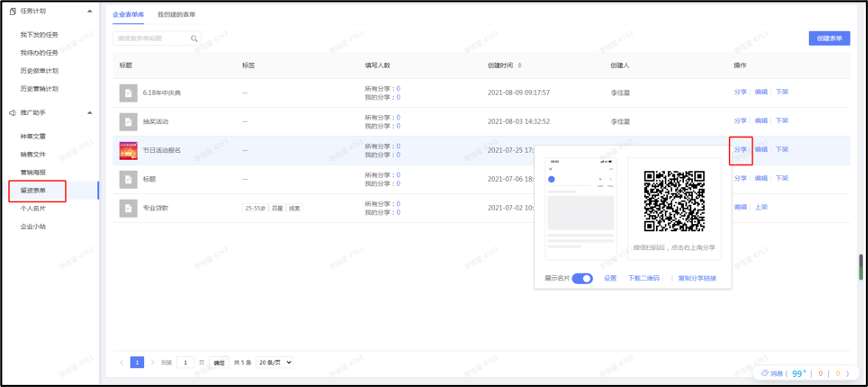
Task: Open 企业小站 in the sidebar
Action: click(x=33, y=226)
